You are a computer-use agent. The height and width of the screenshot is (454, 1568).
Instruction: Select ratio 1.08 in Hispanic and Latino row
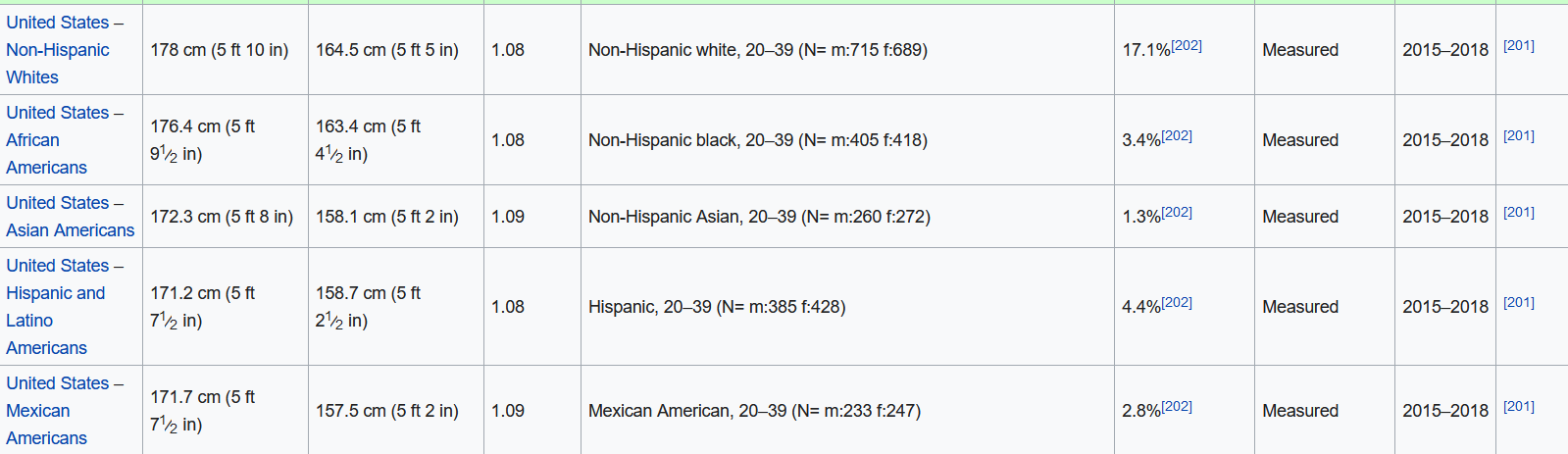[508, 307]
